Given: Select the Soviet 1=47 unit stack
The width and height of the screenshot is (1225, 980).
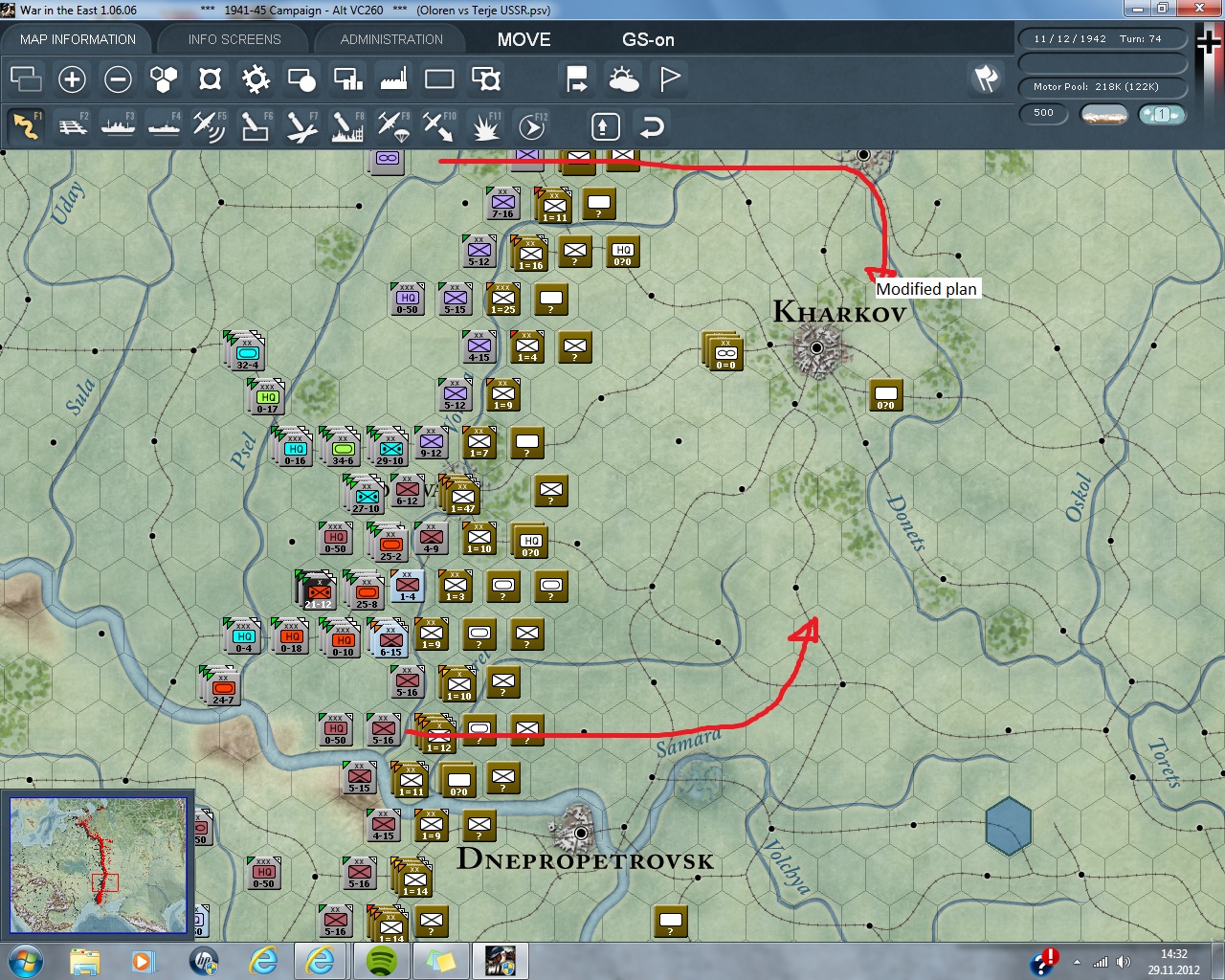Looking at the screenshot, I should [461, 494].
